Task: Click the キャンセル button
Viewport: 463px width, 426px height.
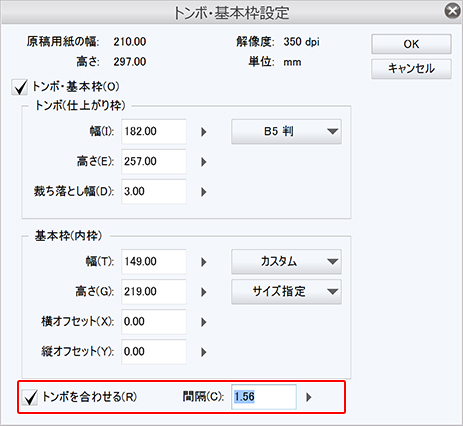Action: click(411, 69)
